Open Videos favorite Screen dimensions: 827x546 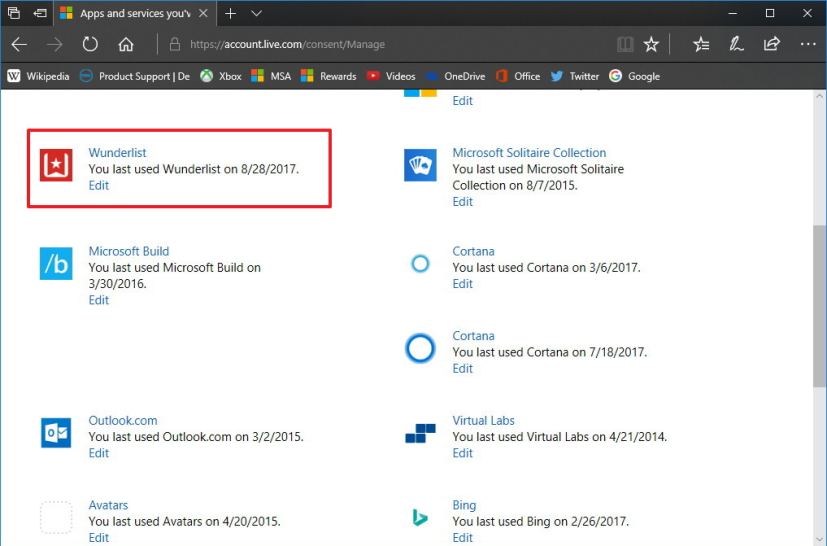pos(391,76)
